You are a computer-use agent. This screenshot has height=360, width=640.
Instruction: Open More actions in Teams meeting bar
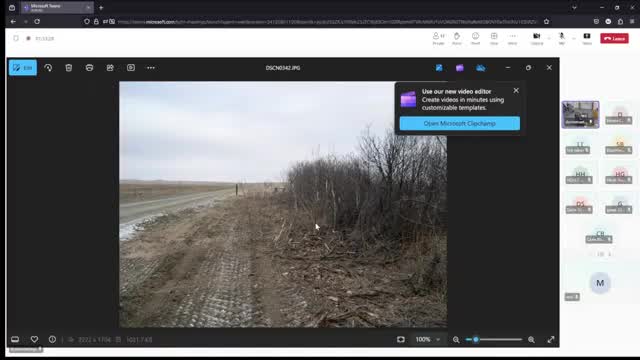[x=513, y=38]
